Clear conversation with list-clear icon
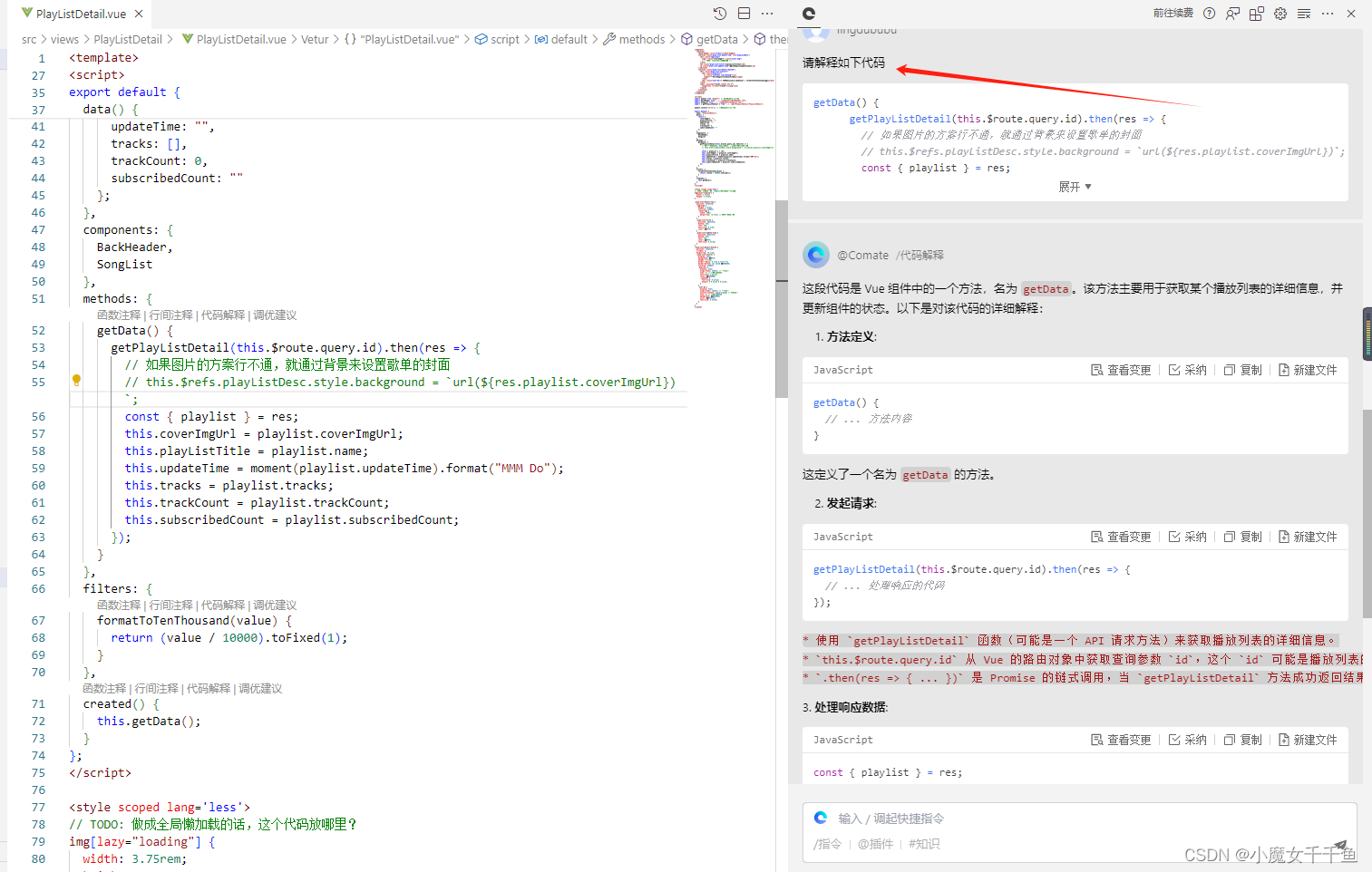Image resolution: width=1372 pixels, height=872 pixels. [1304, 14]
